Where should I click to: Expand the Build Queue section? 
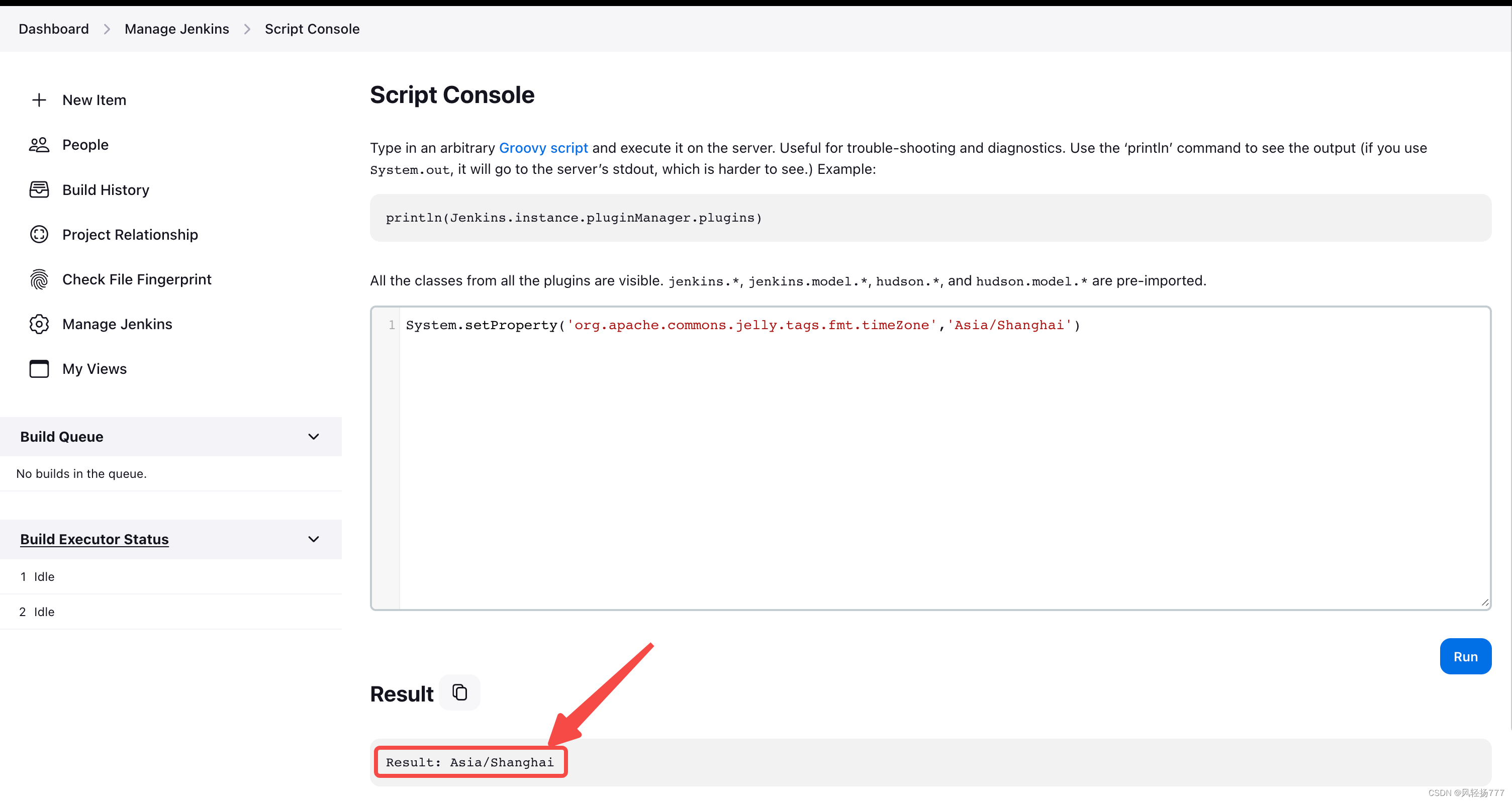click(x=314, y=437)
